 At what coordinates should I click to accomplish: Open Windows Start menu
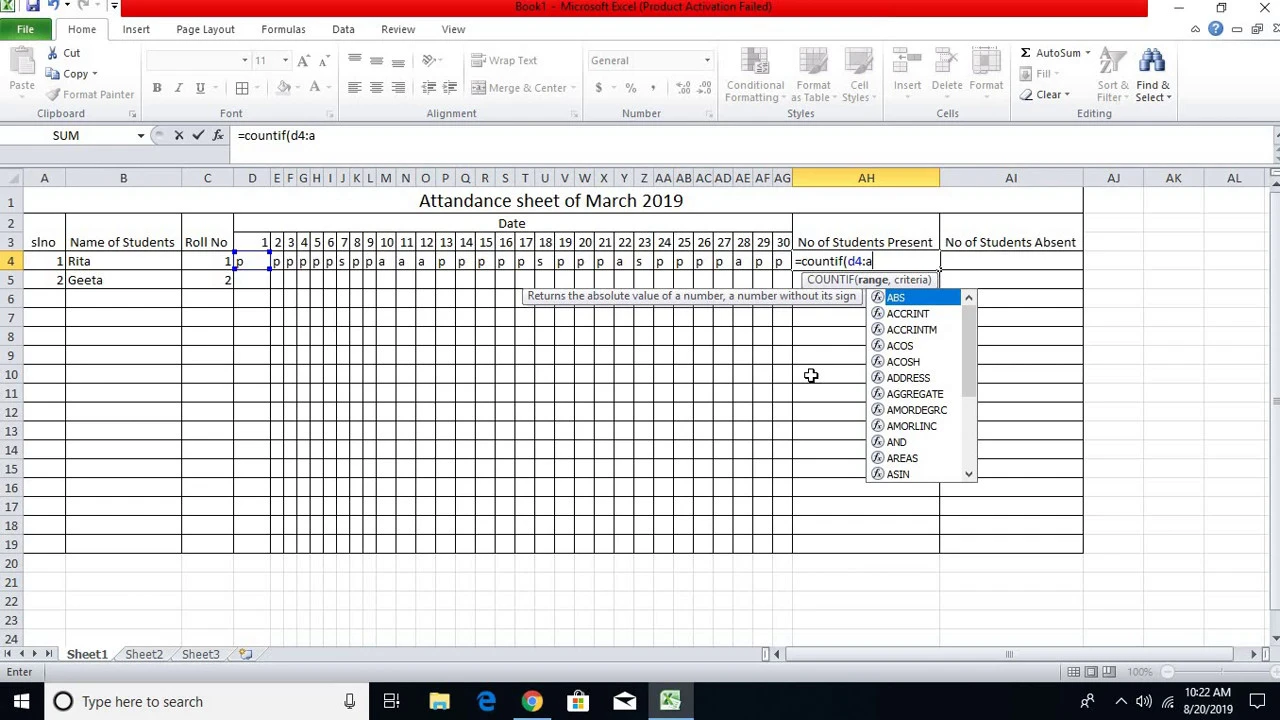click(x=21, y=701)
